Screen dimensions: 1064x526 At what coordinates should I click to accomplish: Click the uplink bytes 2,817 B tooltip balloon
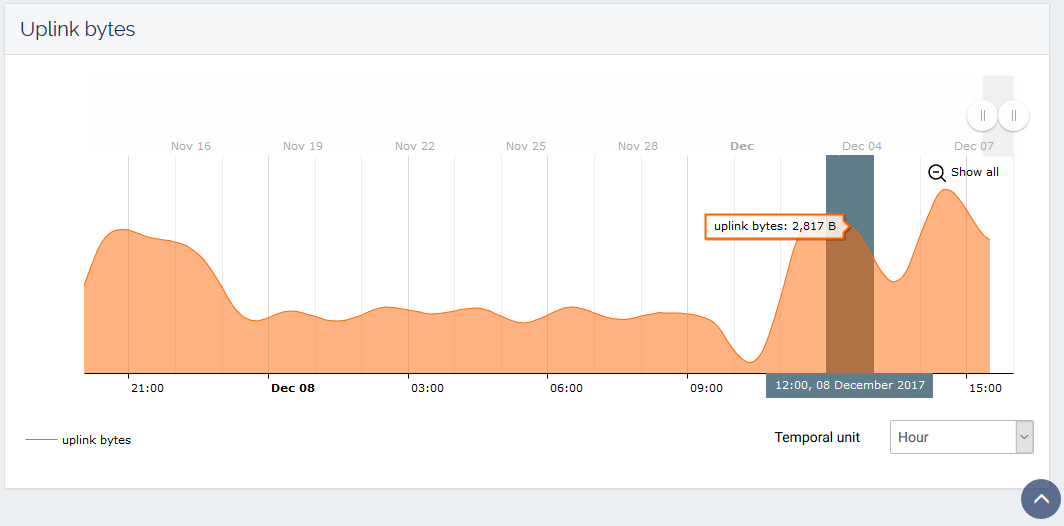point(774,227)
